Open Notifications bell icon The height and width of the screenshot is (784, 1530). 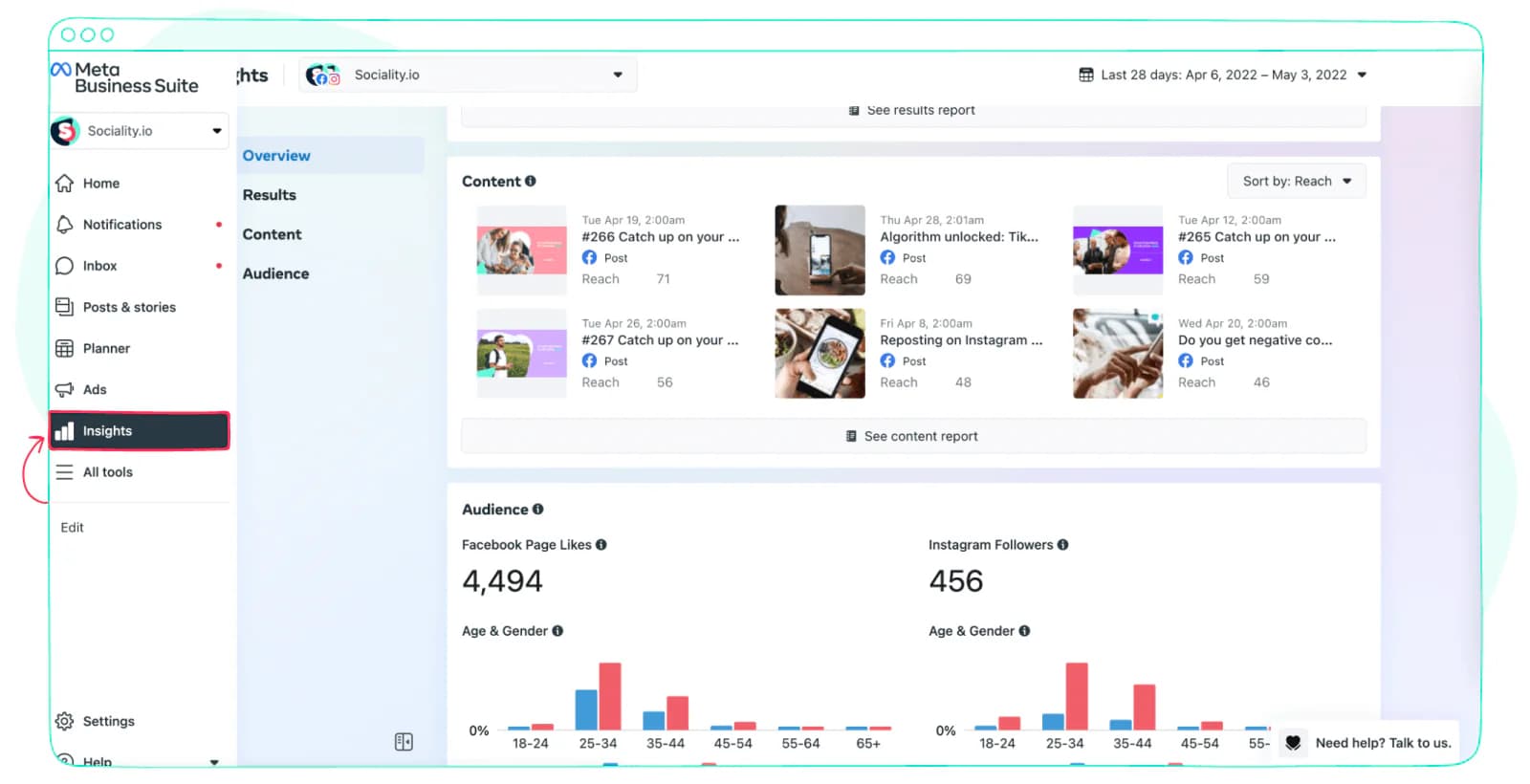64,224
